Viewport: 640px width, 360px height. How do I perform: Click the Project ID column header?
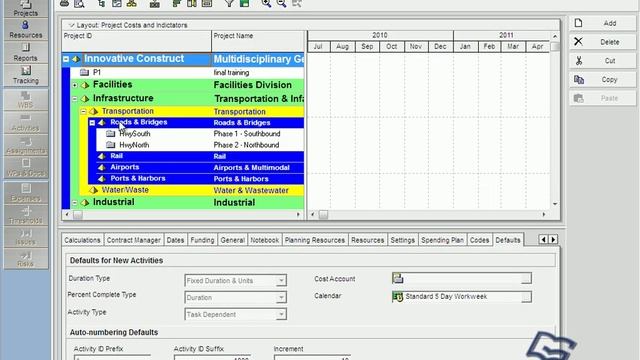tap(137, 41)
